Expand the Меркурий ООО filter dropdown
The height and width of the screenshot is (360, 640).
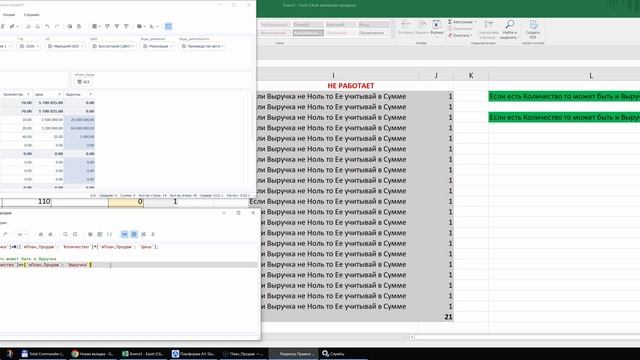pyautogui.click(x=65, y=46)
